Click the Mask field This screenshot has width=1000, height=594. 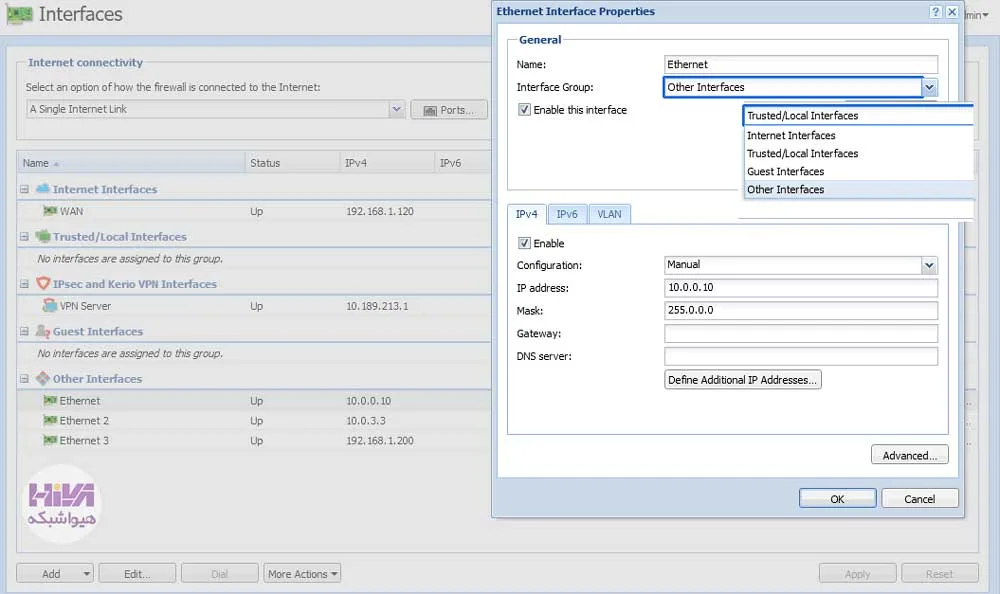(x=801, y=311)
